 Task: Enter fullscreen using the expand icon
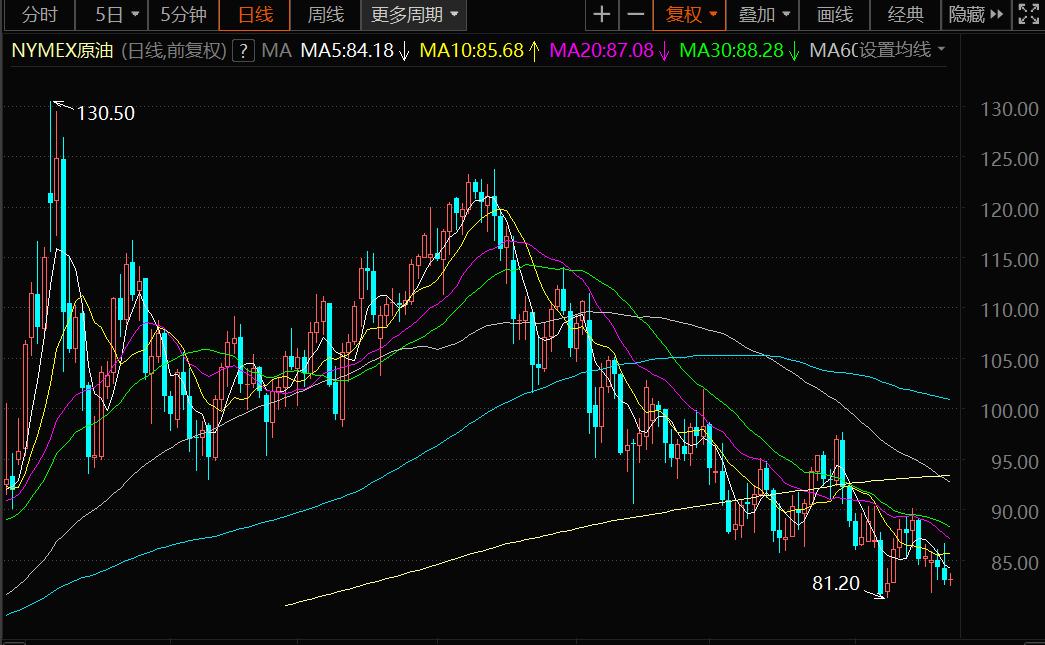click(1027, 15)
